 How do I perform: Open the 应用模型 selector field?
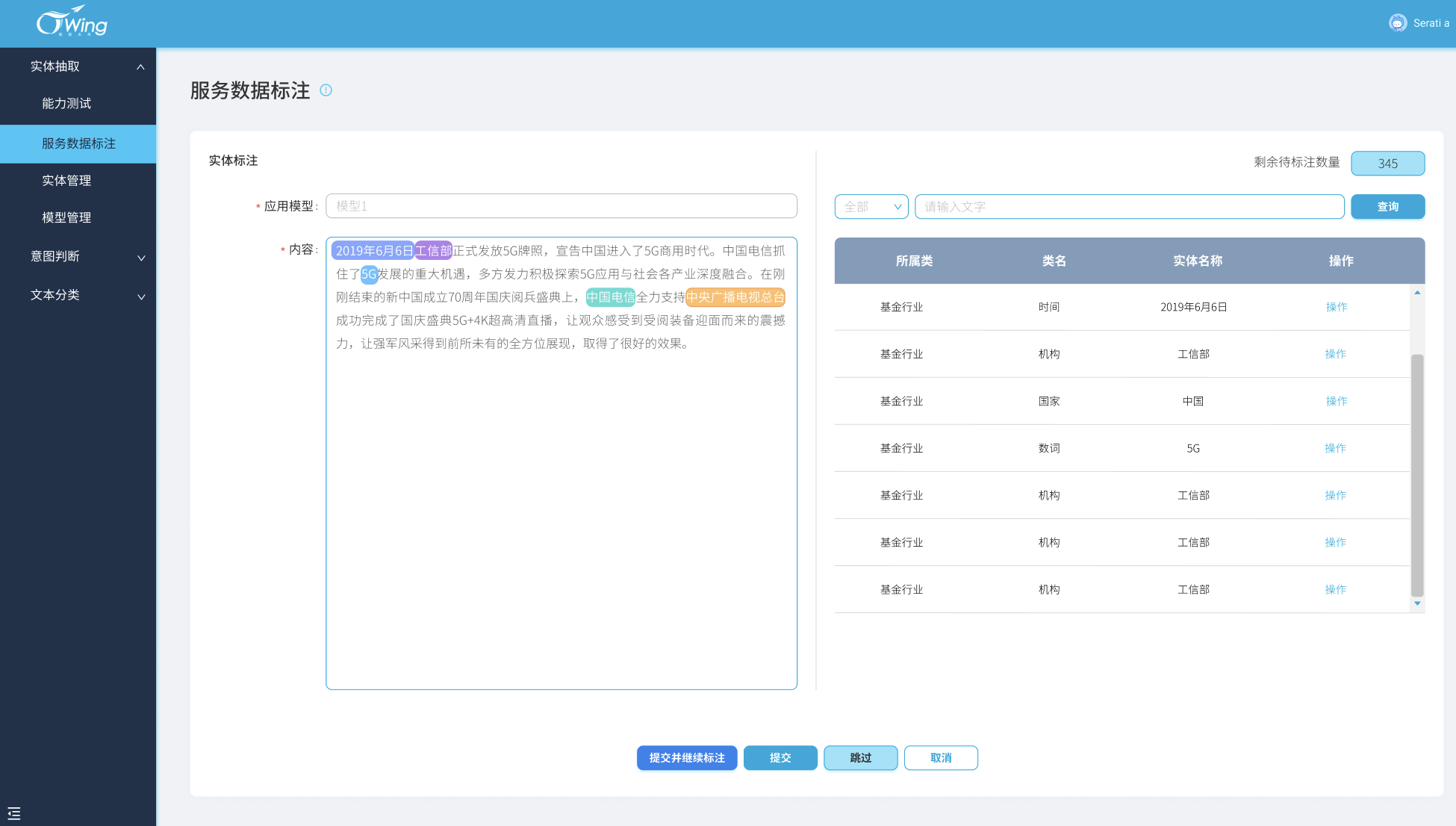click(561, 206)
